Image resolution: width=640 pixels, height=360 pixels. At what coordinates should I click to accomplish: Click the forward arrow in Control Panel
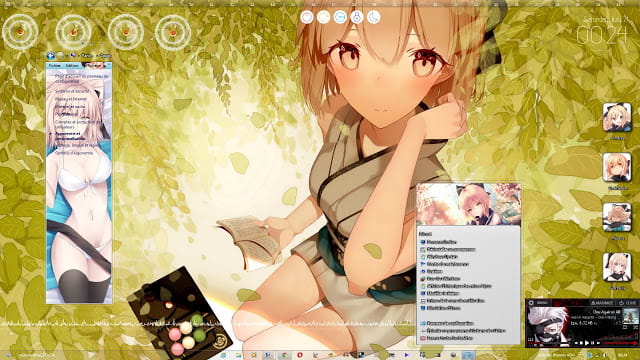(60, 55)
